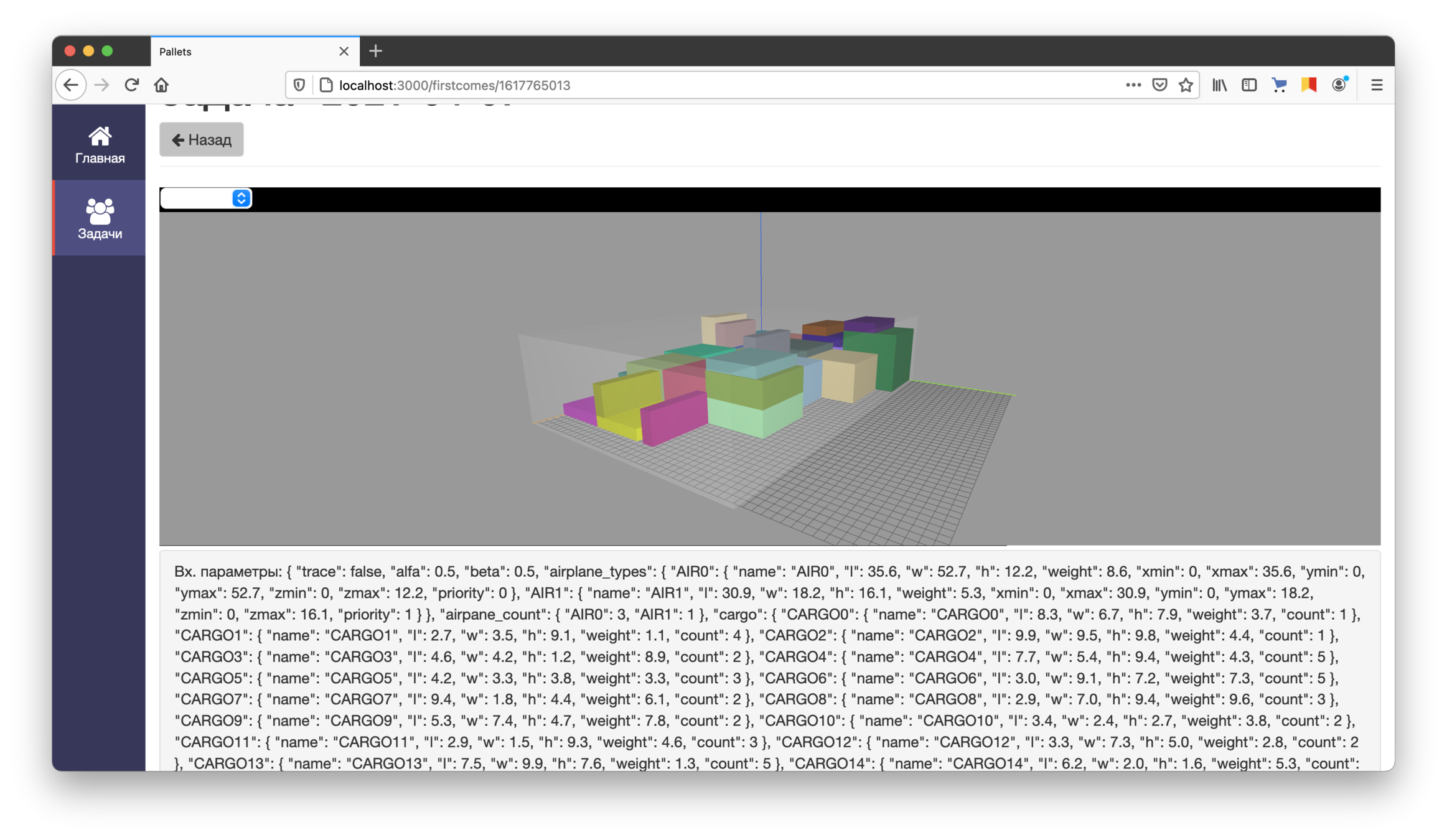Toggle the browser sidebar view icon
The height and width of the screenshot is (840, 1447).
point(1249,85)
